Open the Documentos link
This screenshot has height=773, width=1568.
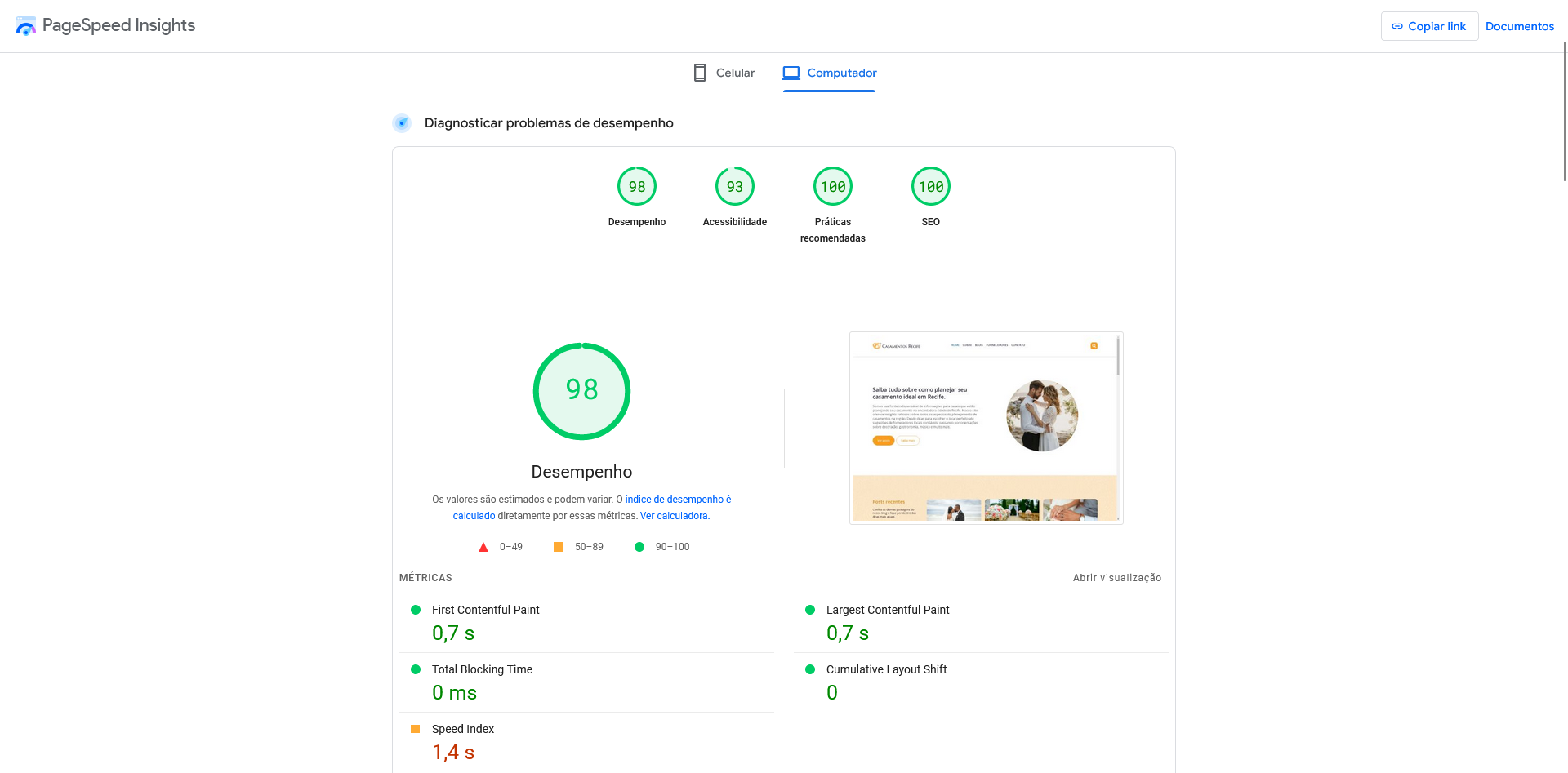pyautogui.click(x=1519, y=26)
